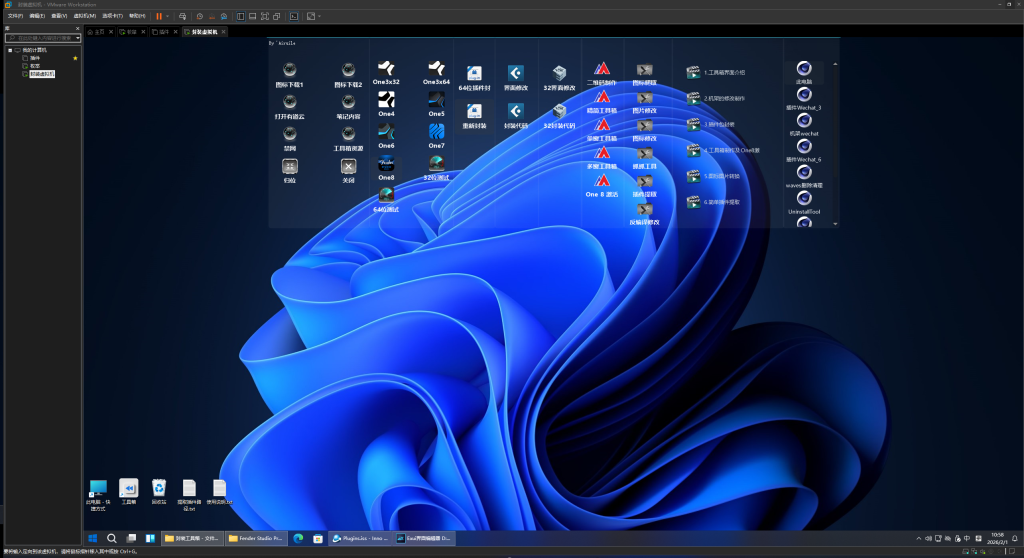Click the VMware pause/suspend toolbar button
The width and height of the screenshot is (1024, 558).
[x=158, y=16]
